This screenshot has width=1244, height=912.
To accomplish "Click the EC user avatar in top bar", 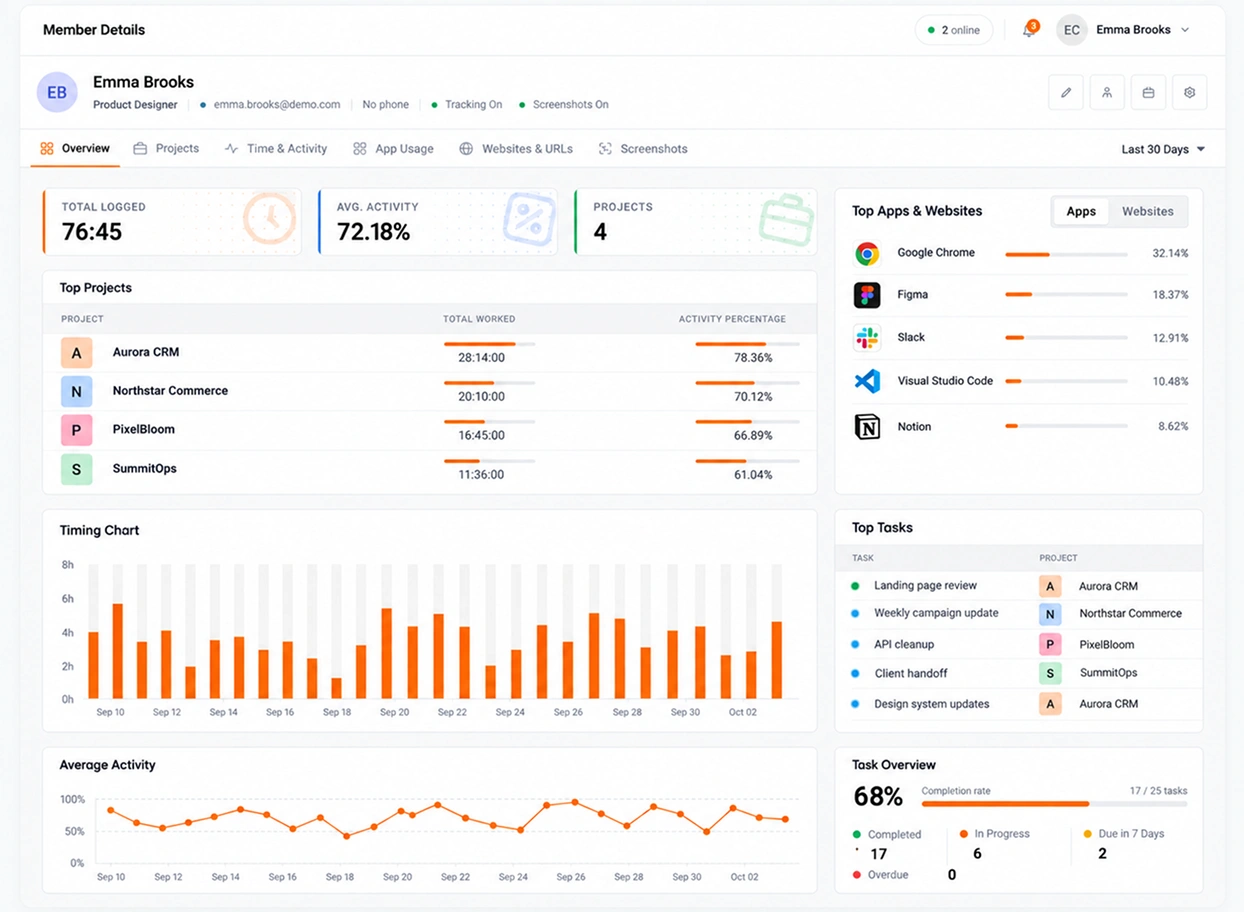I will click(1071, 30).
